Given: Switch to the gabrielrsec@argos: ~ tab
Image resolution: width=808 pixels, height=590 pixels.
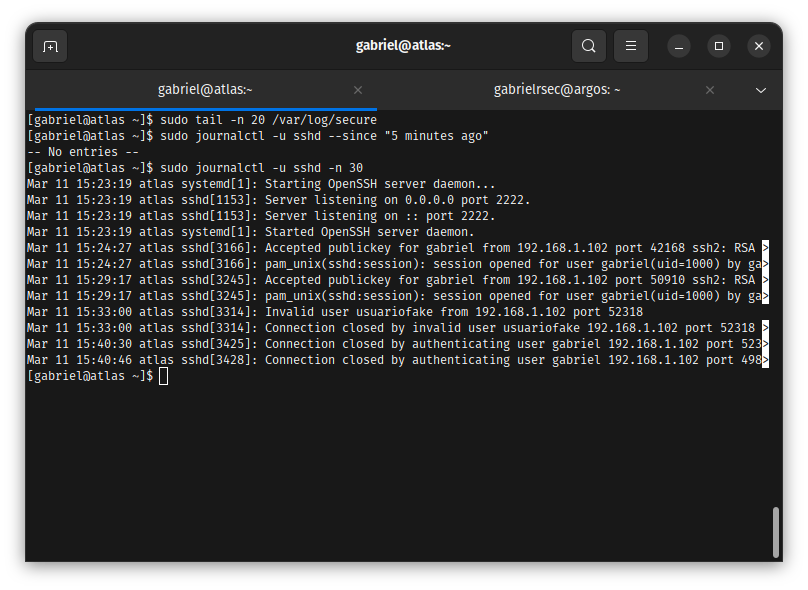Looking at the screenshot, I should click(557, 90).
